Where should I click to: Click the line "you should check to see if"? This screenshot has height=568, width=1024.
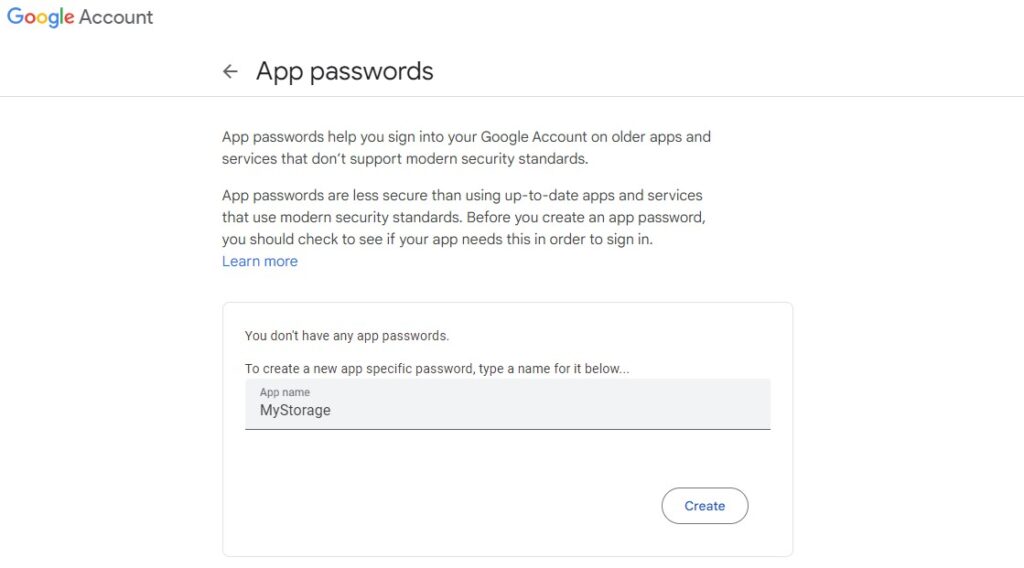[x=438, y=239]
